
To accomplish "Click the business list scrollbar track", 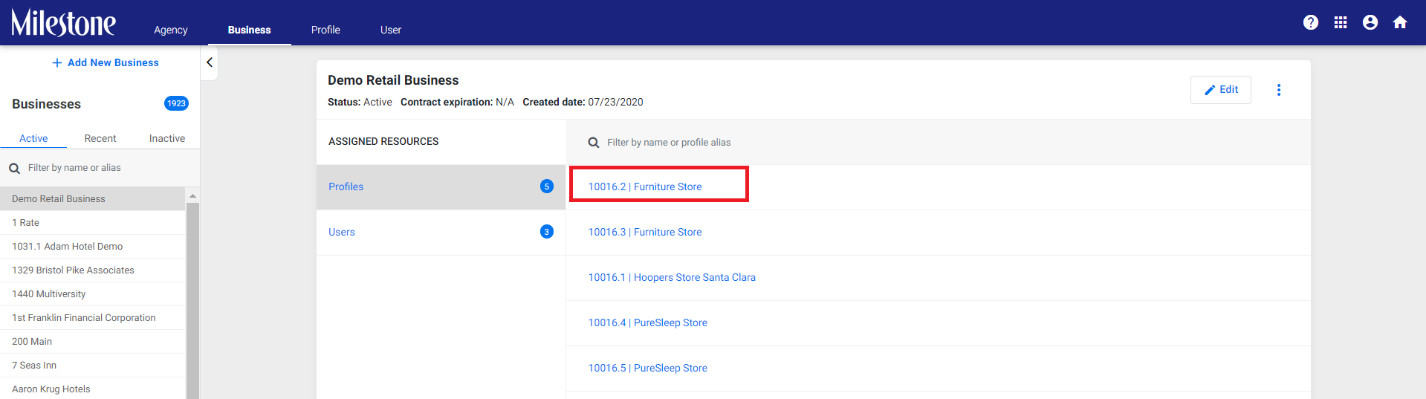I will 192,300.
